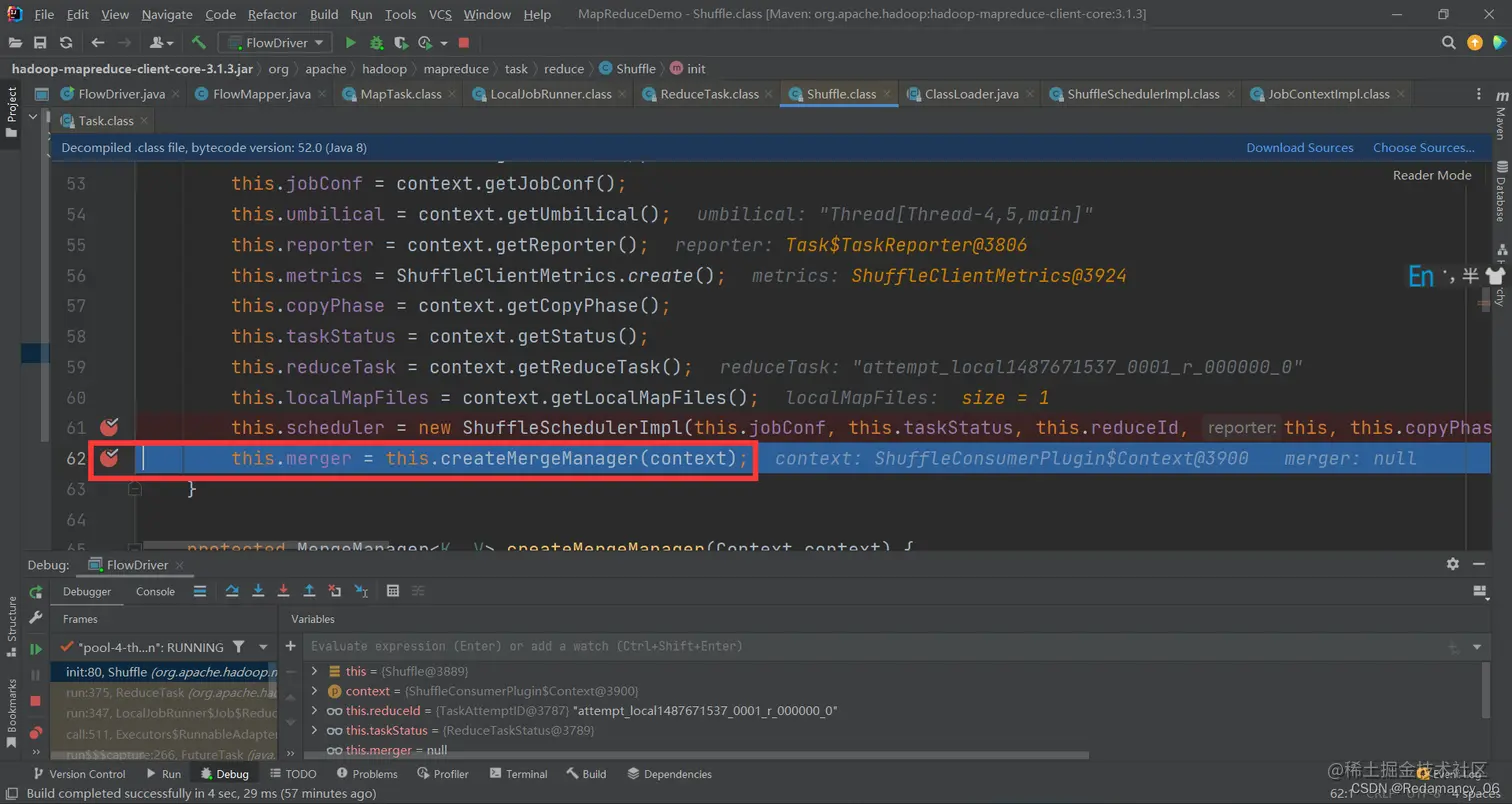Open the Profiler tool window
The height and width of the screenshot is (804, 1512).
point(441,774)
